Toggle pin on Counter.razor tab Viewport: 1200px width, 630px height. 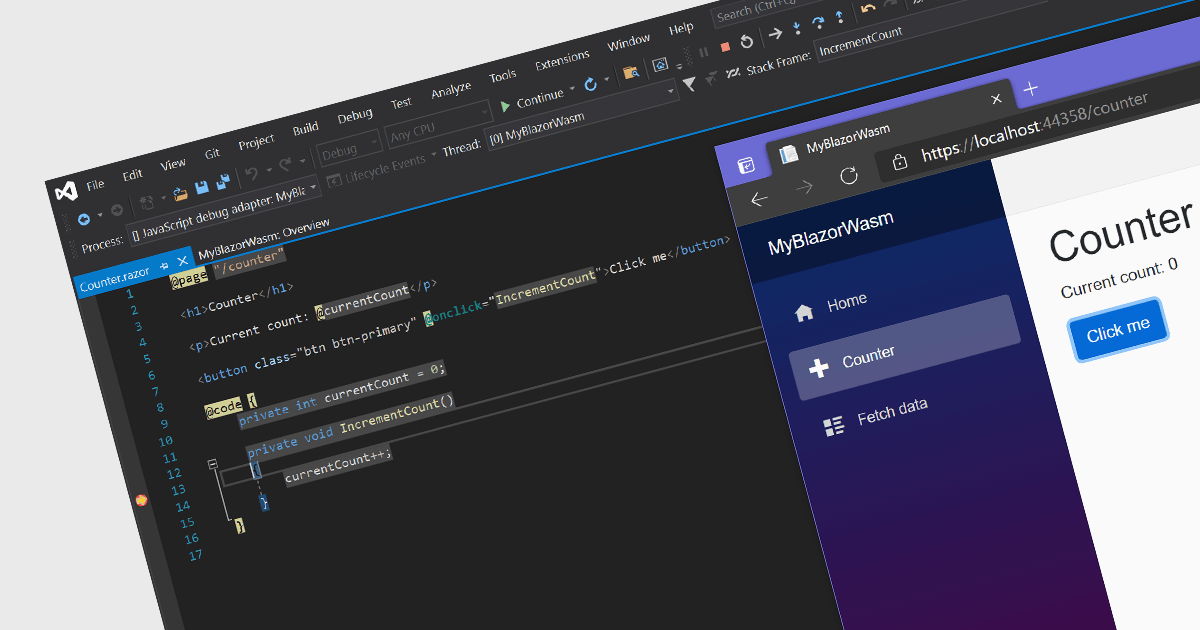point(164,268)
